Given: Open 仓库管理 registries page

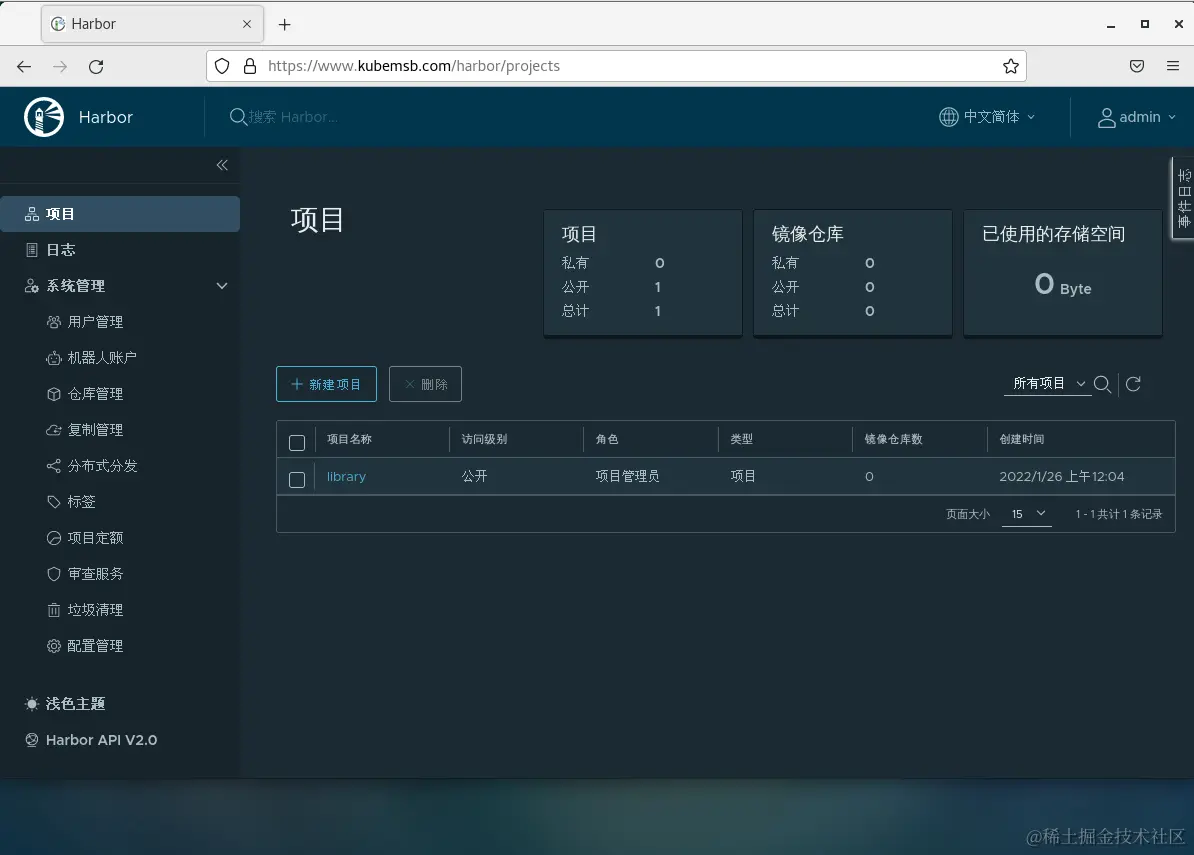Looking at the screenshot, I should 95,394.
